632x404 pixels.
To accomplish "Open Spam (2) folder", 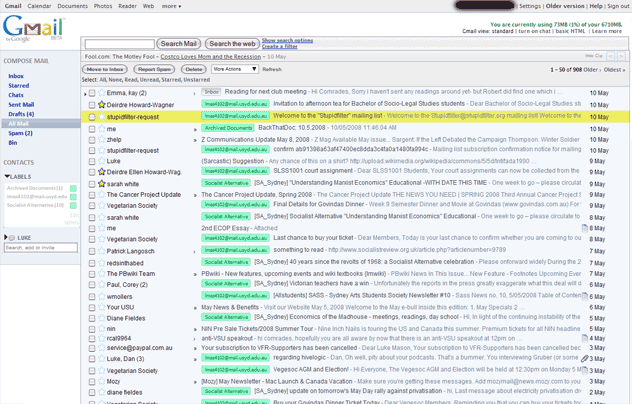I will coord(20,133).
